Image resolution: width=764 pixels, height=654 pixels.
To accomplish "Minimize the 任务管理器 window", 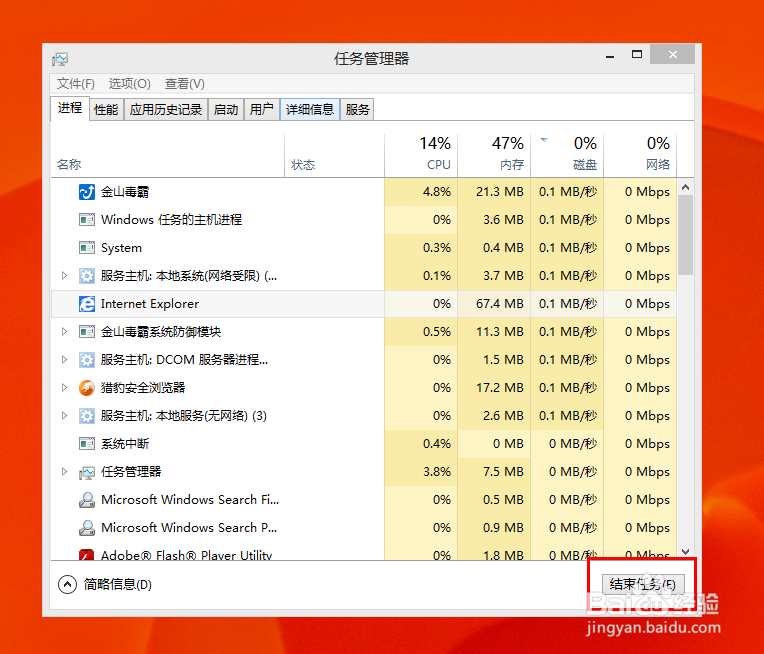I will (610, 55).
